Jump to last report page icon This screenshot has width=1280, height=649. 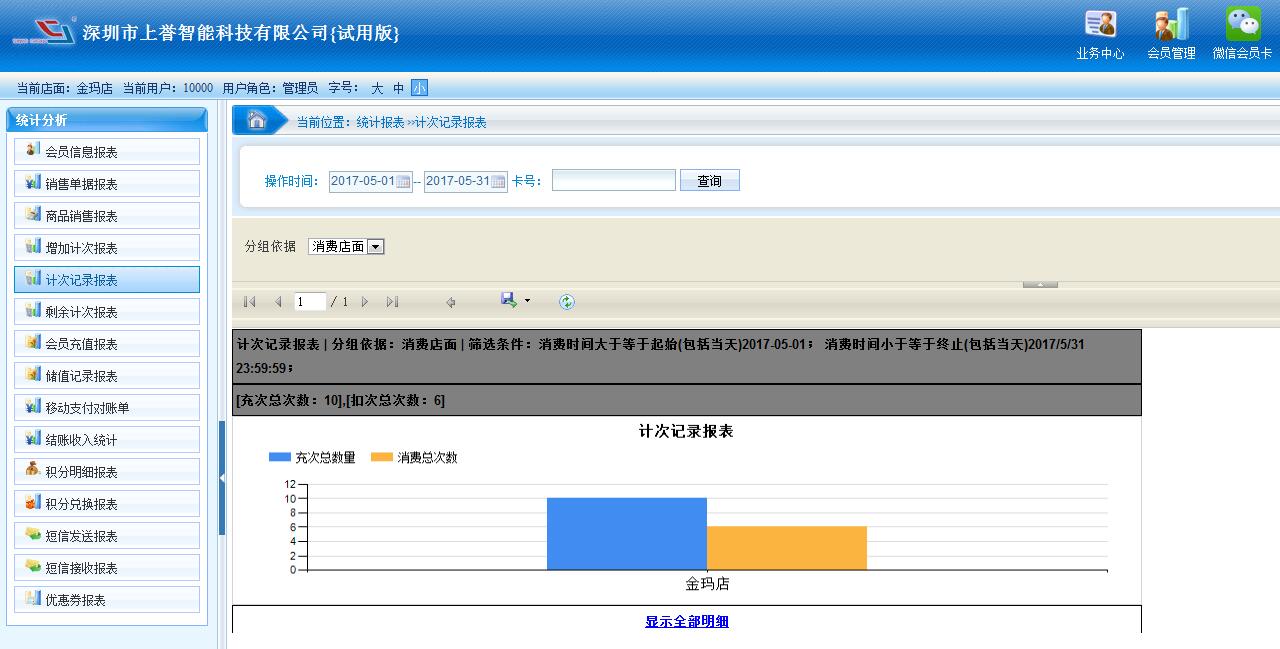(392, 302)
